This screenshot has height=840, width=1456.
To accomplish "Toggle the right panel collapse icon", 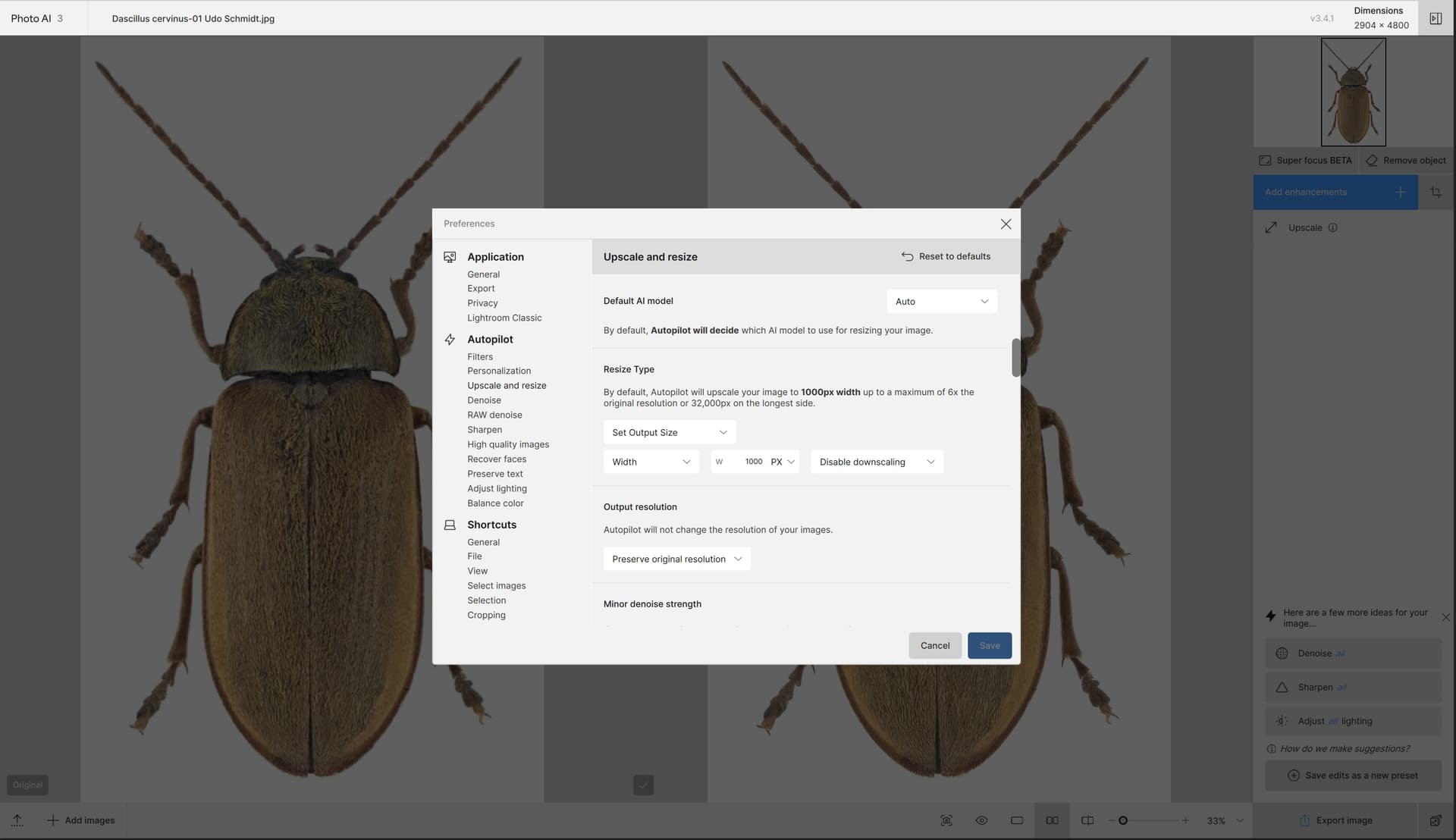I will [x=1436, y=18].
